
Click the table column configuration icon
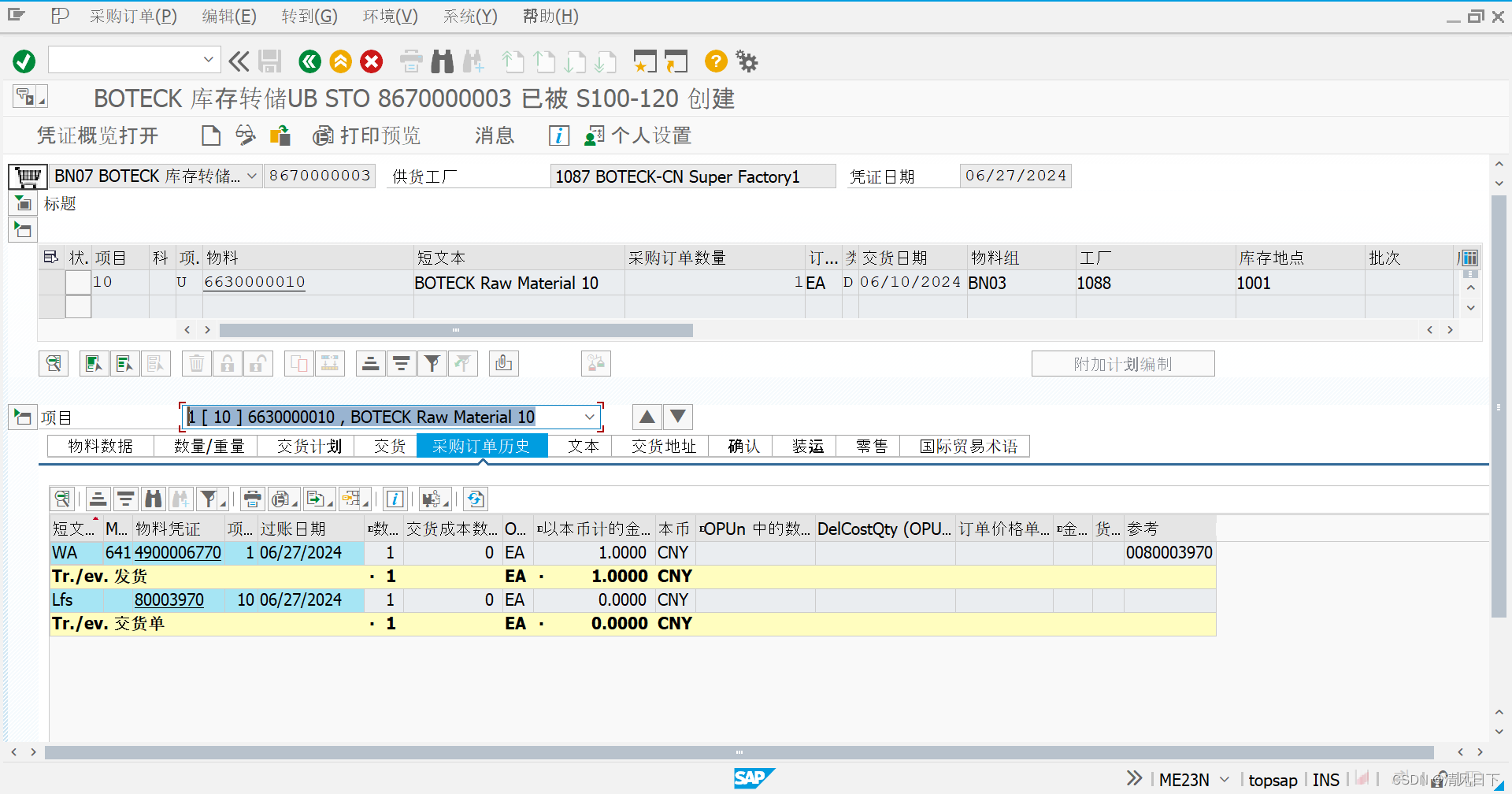coord(1469,258)
